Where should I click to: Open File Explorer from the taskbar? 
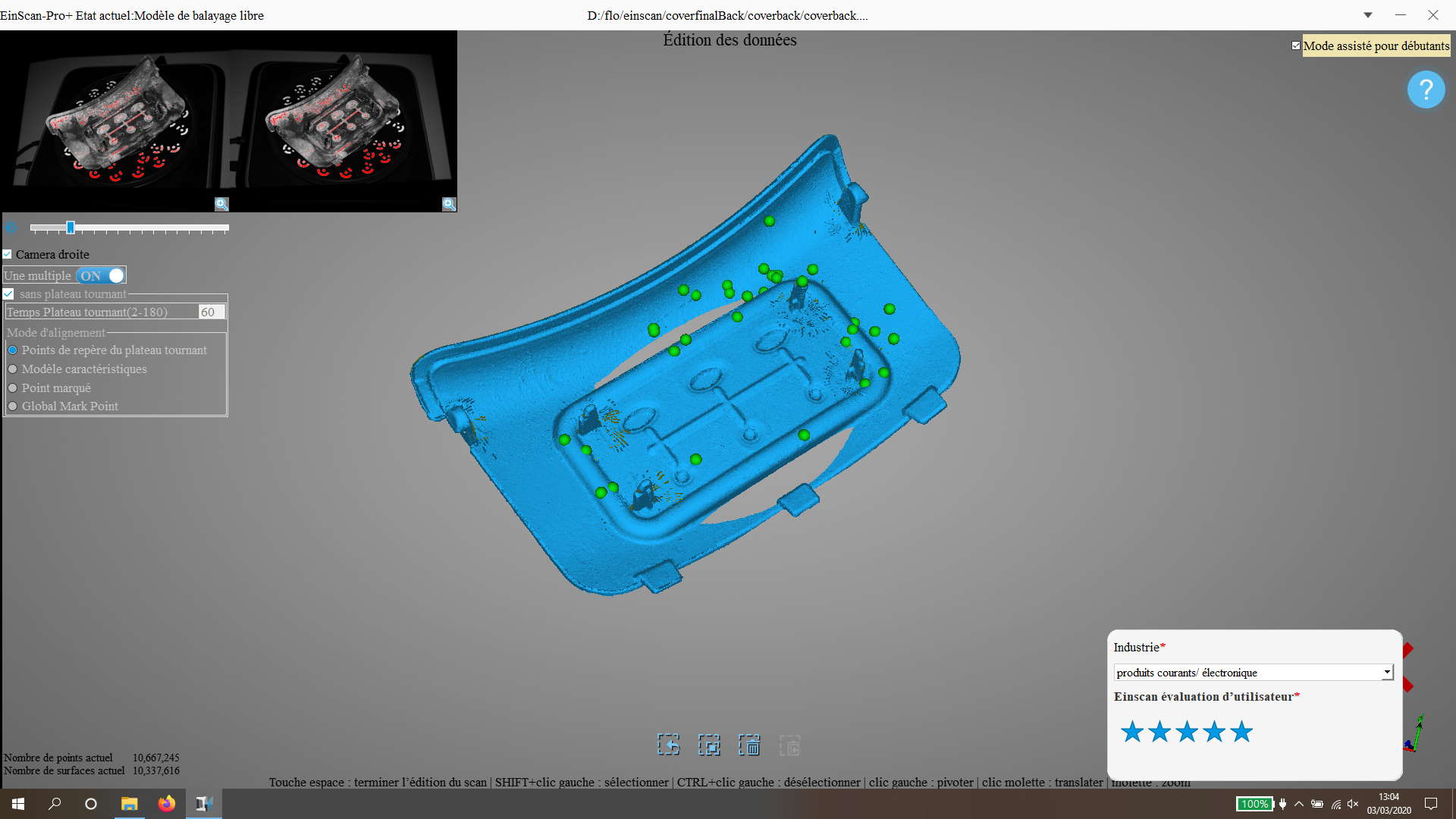click(129, 804)
